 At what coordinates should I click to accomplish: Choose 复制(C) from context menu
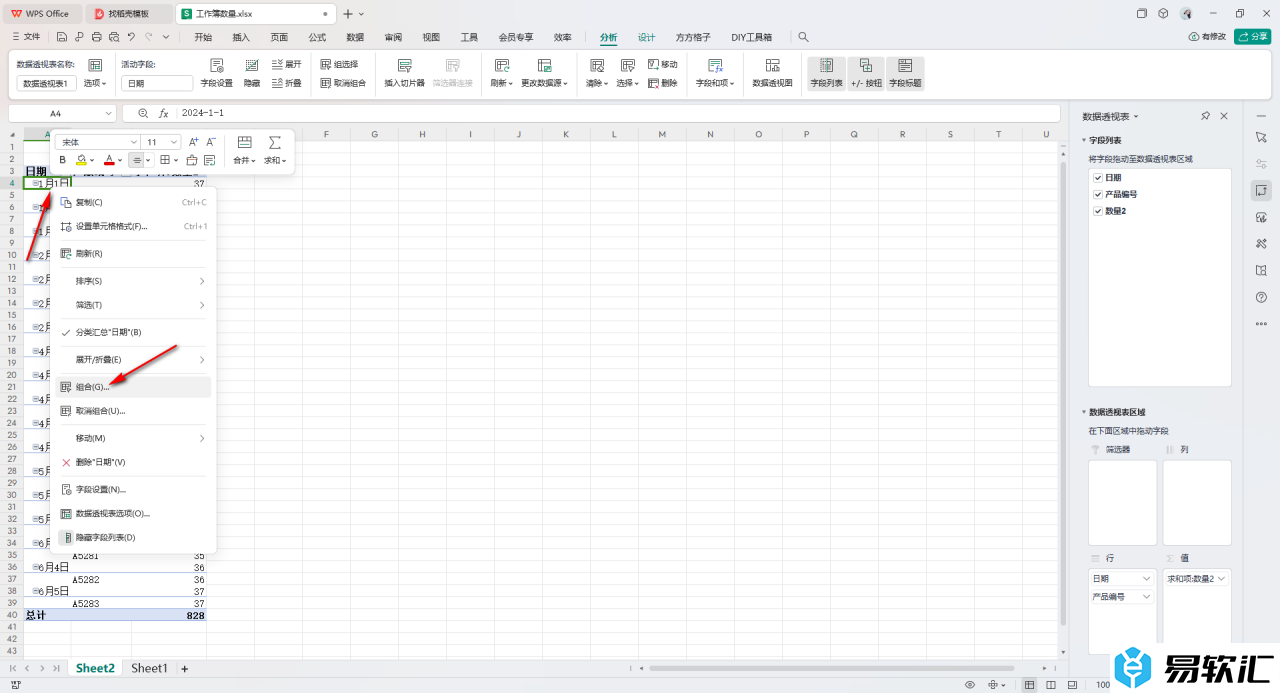pos(133,202)
